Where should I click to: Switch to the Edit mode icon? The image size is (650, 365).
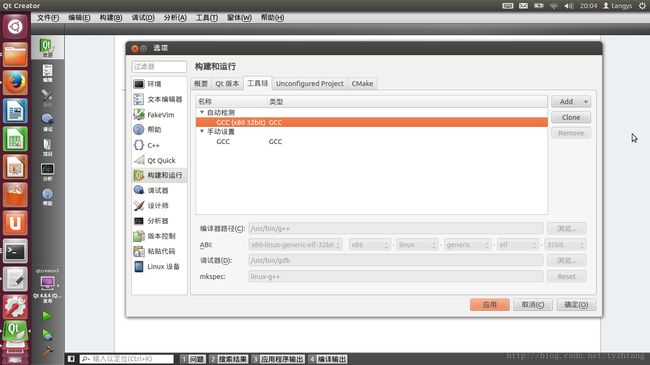coord(47,73)
